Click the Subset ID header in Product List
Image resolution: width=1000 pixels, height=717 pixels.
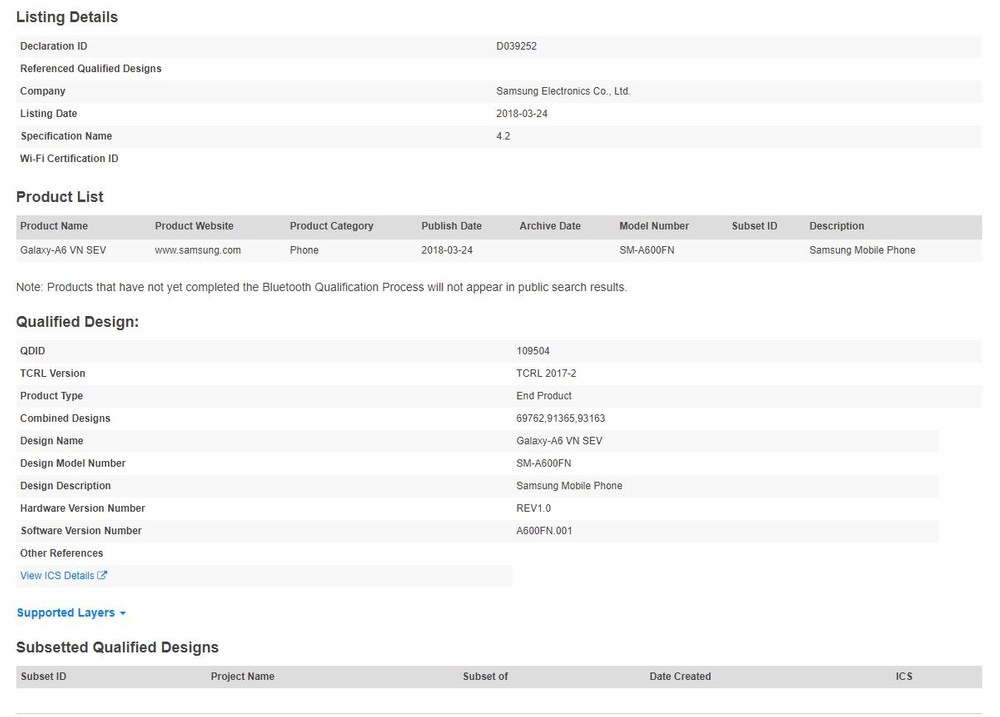754,226
